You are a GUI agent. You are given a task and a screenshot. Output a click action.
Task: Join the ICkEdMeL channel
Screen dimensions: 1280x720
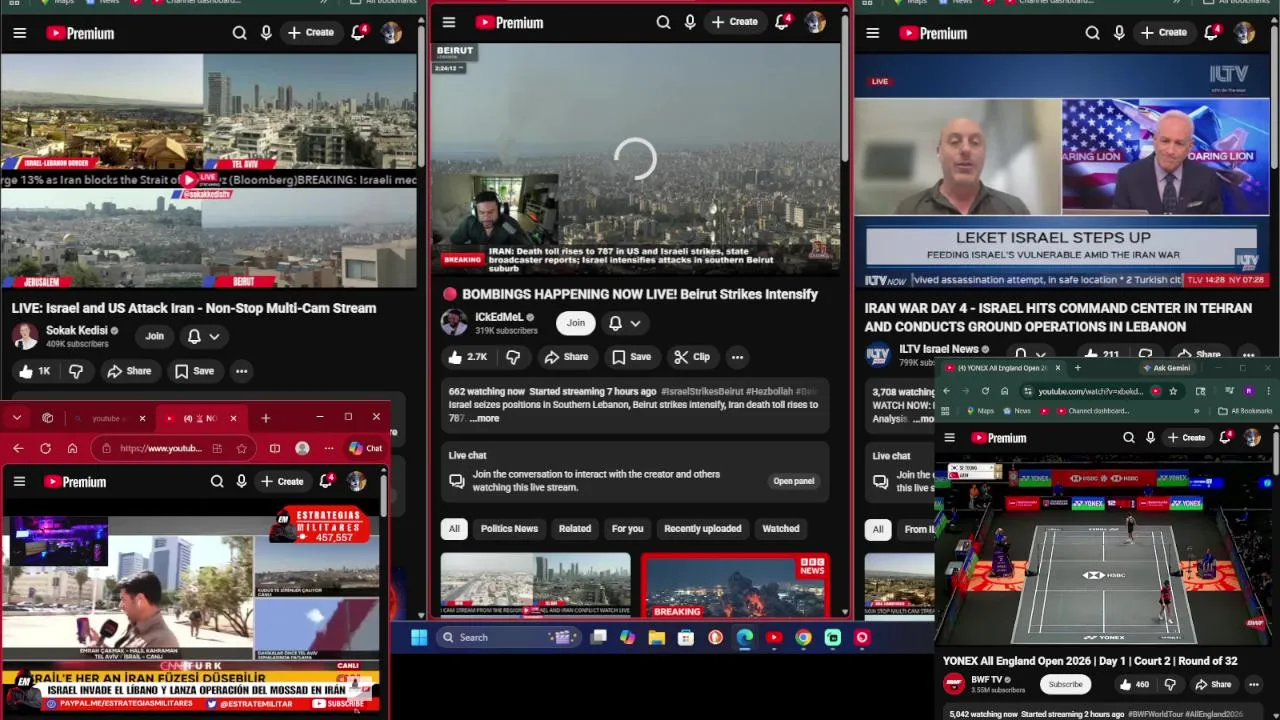pyautogui.click(x=576, y=322)
